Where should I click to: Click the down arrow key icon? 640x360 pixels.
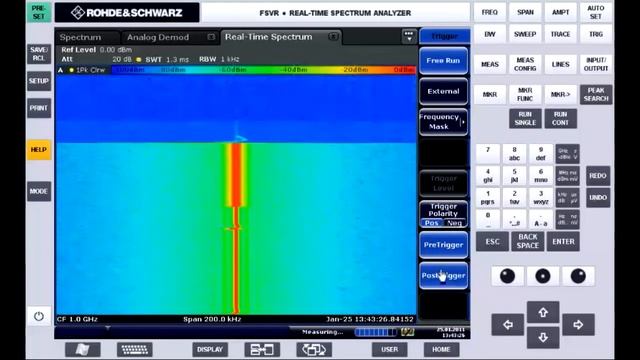coord(543,338)
